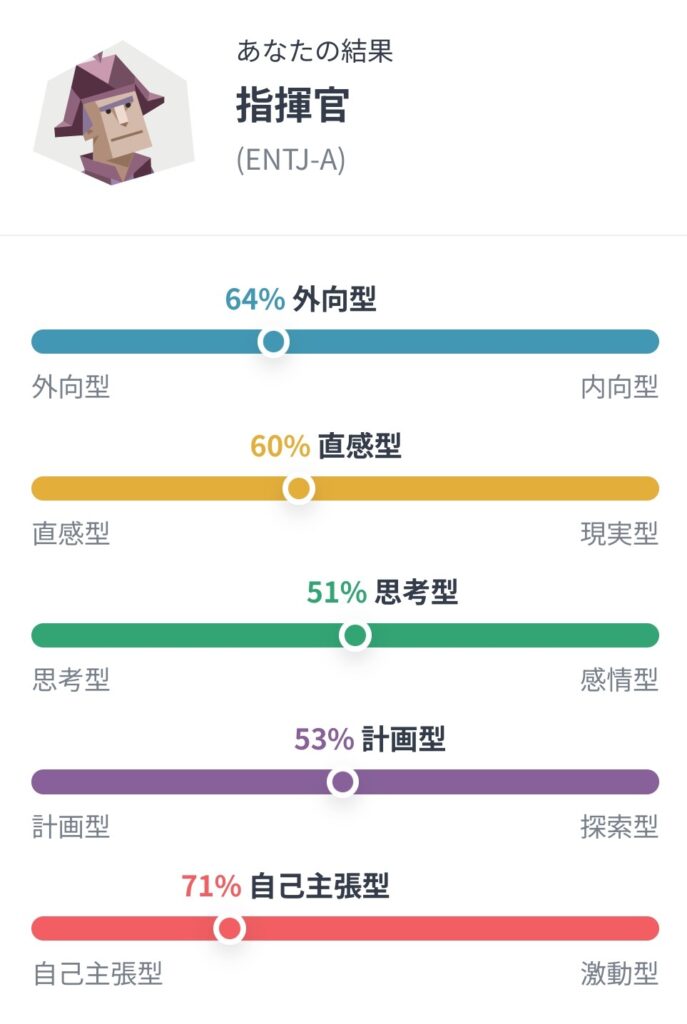
Task: Click the red 自己主張型 slider knob
Action: pos(229,928)
